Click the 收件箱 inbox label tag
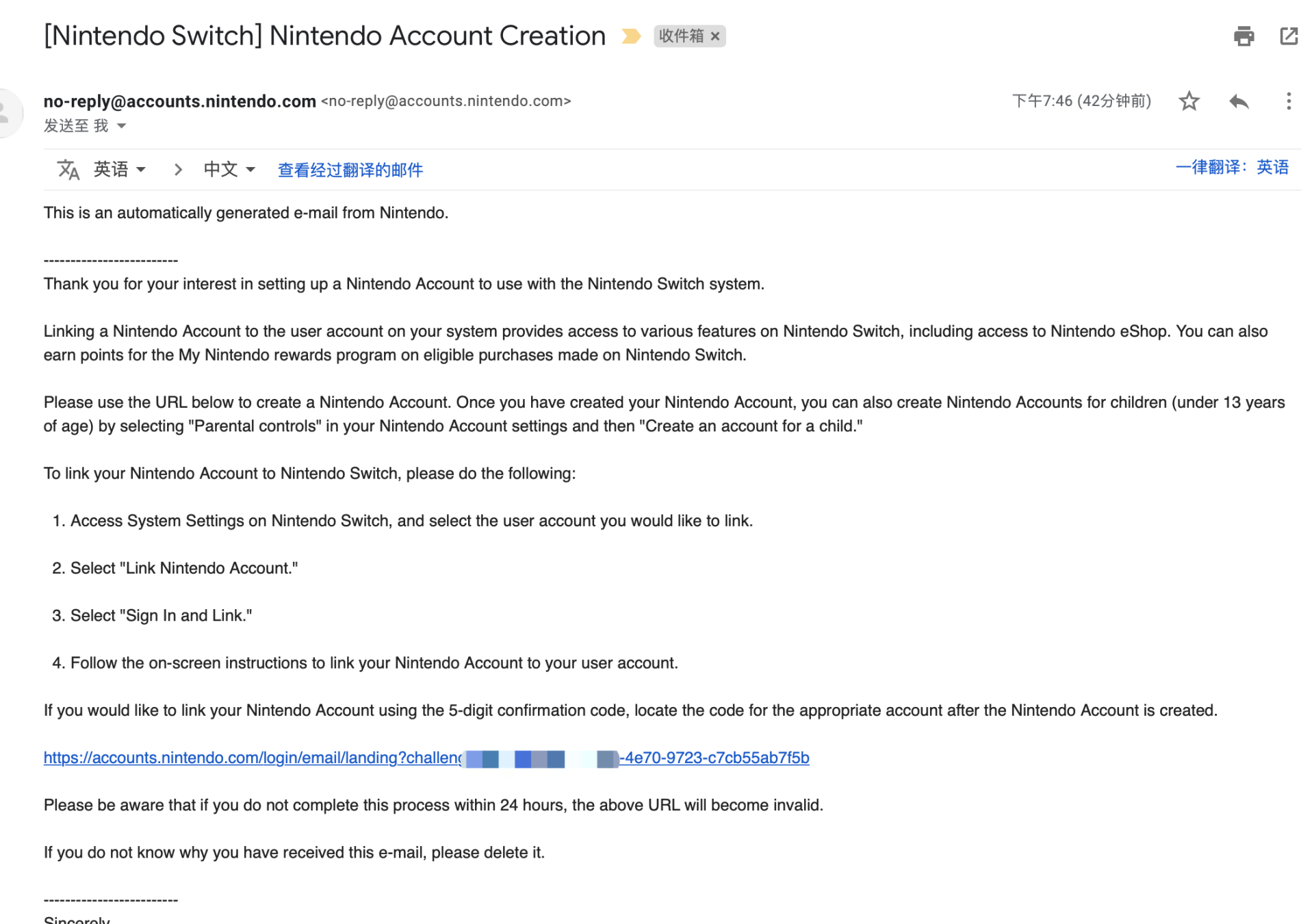 pyautogui.click(x=681, y=36)
